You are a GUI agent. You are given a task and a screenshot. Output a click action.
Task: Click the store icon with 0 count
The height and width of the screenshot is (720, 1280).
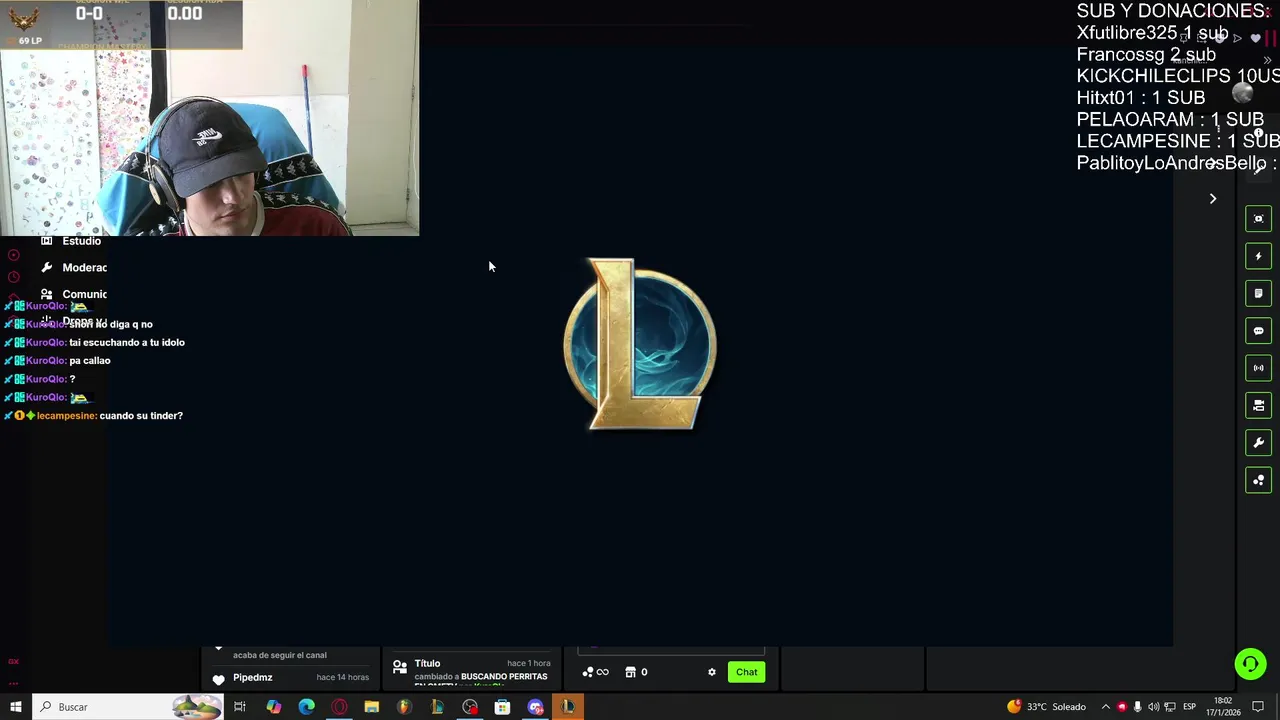[x=636, y=672]
